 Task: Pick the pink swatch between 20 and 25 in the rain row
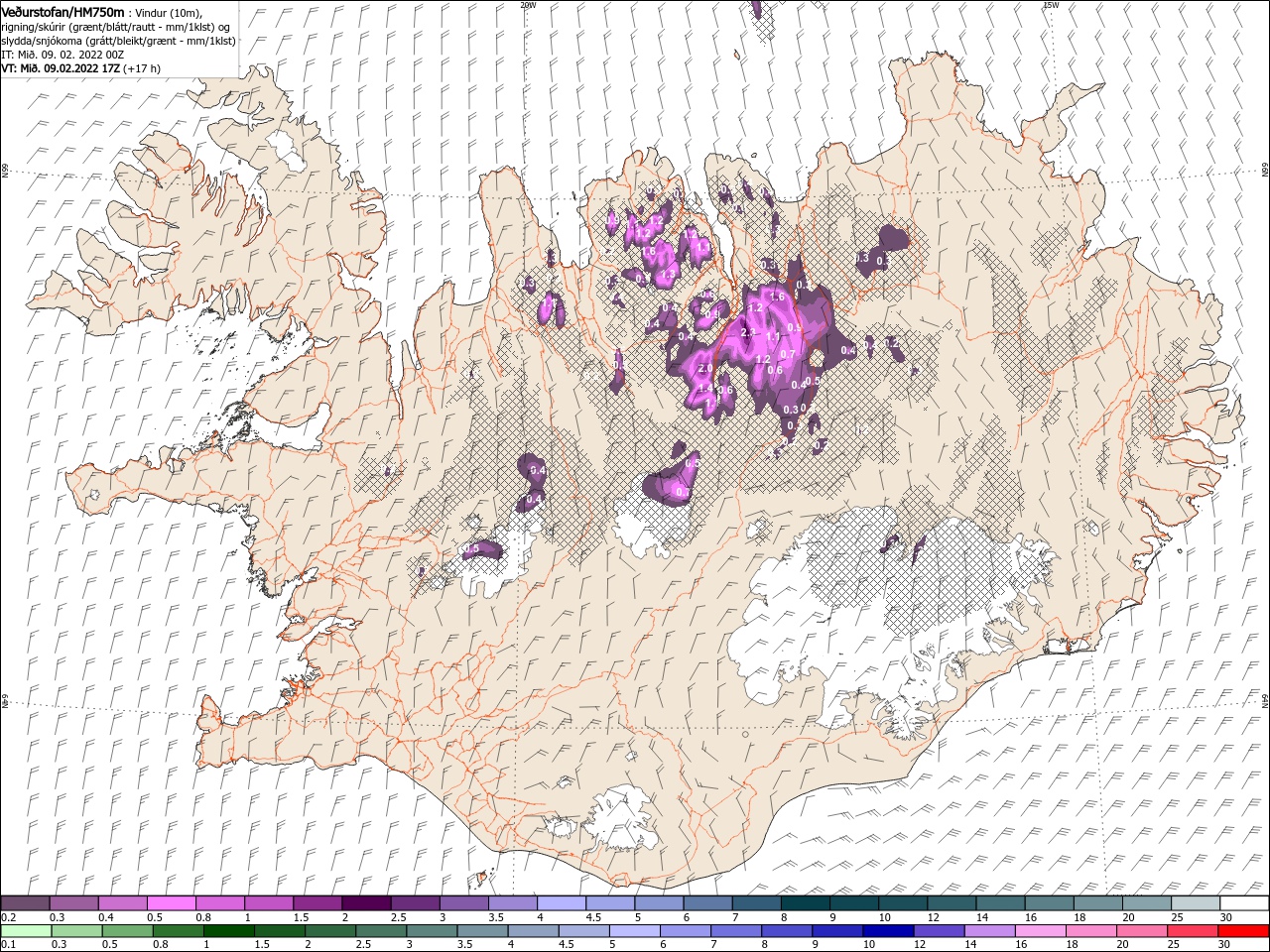click(1141, 931)
